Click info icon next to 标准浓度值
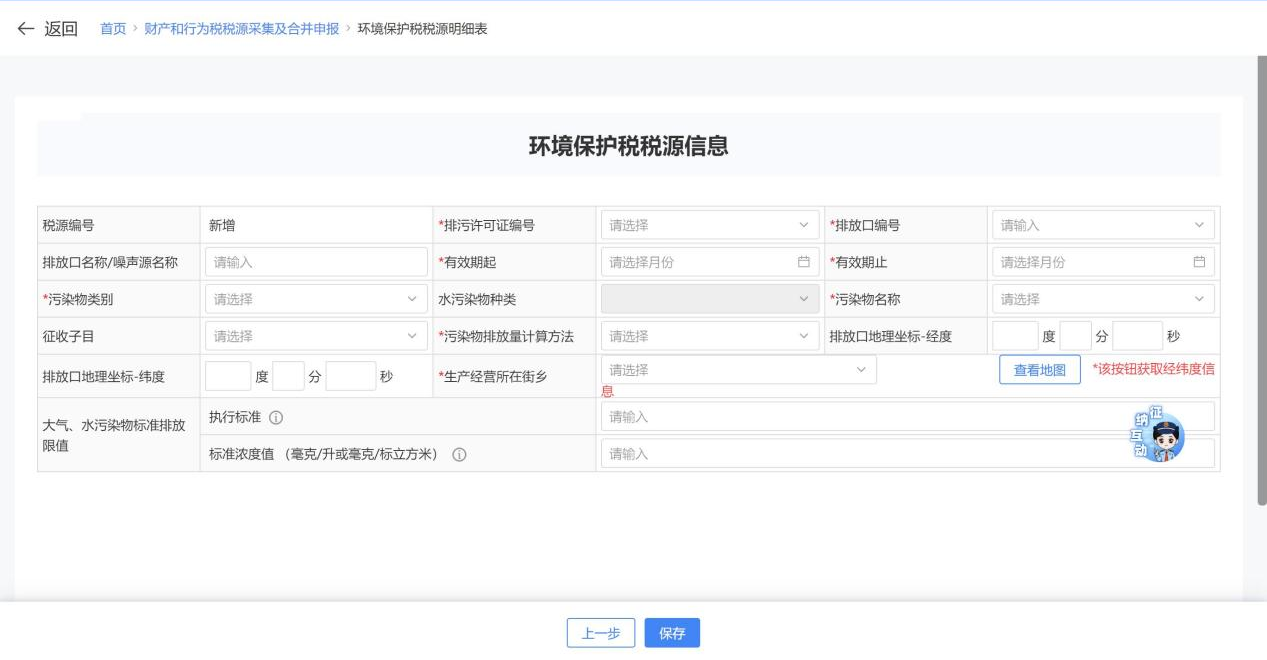Screen dimensions: 1267x660 click(460, 454)
